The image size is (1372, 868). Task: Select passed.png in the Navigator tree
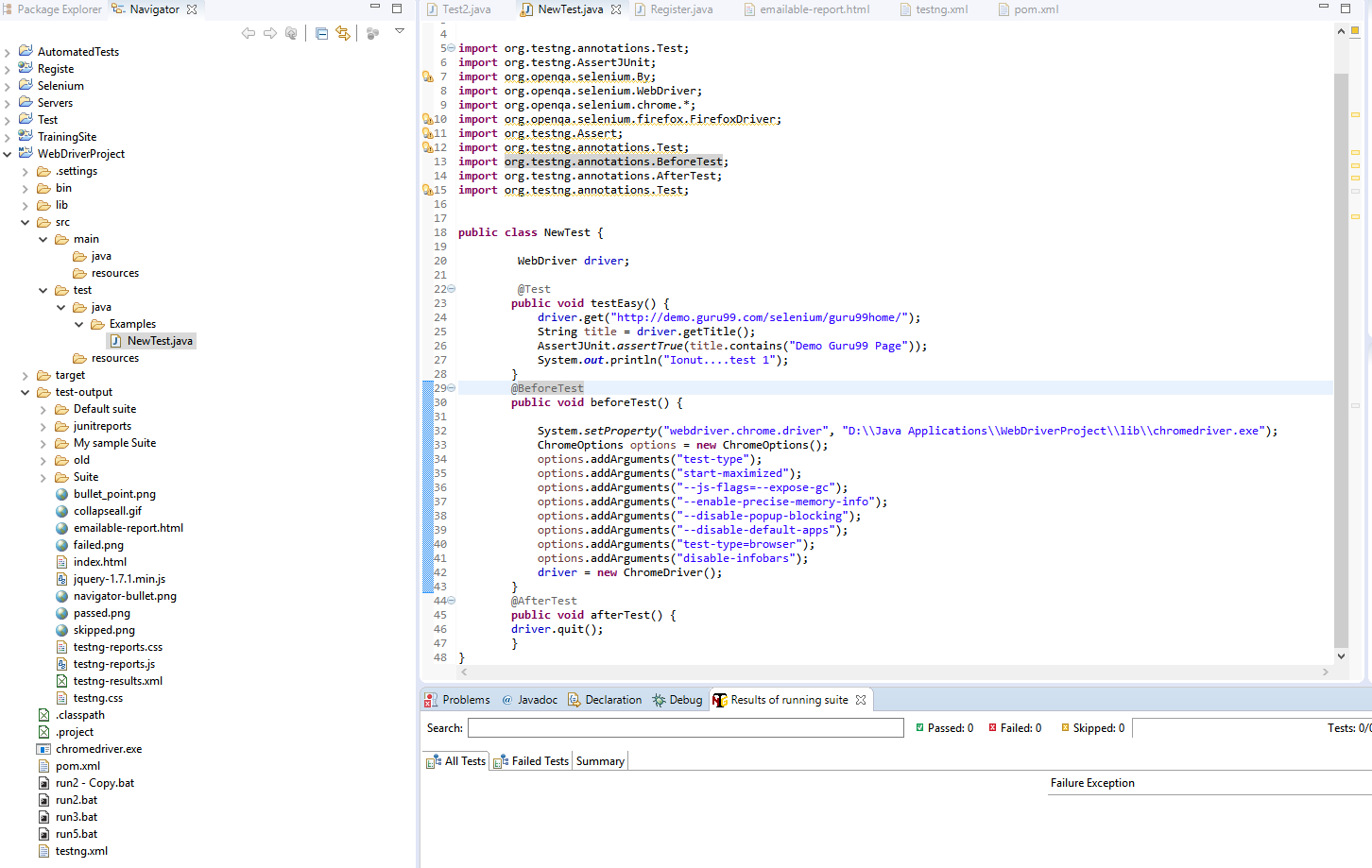(102, 613)
